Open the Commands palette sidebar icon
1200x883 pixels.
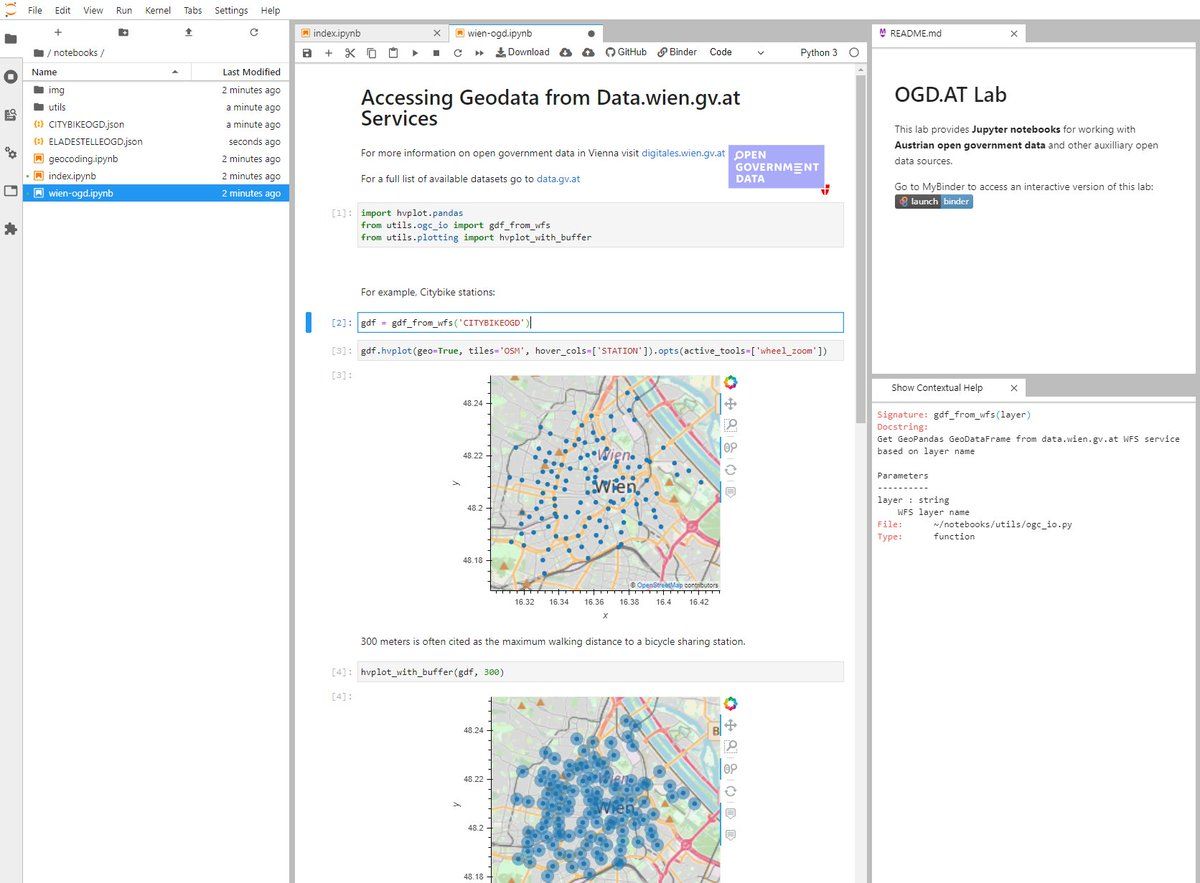(11, 115)
